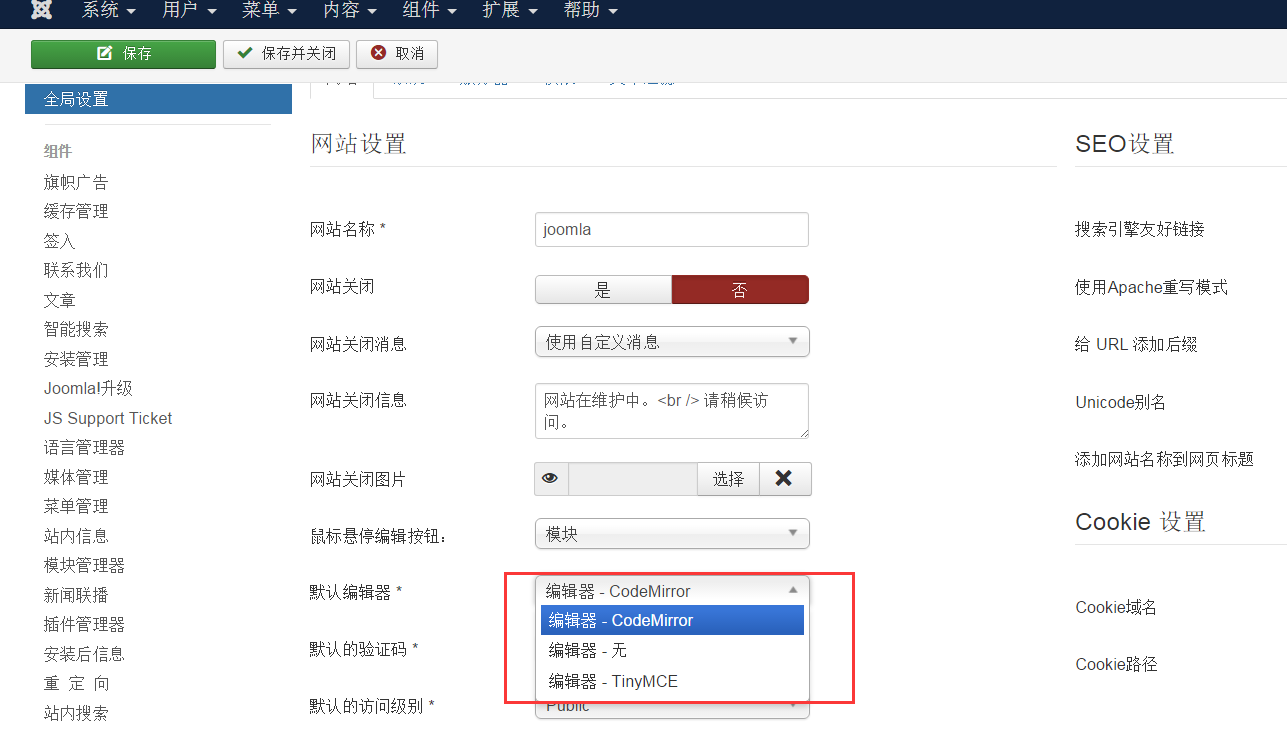
Task: Click 保存并关闭 button
Action: point(286,54)
